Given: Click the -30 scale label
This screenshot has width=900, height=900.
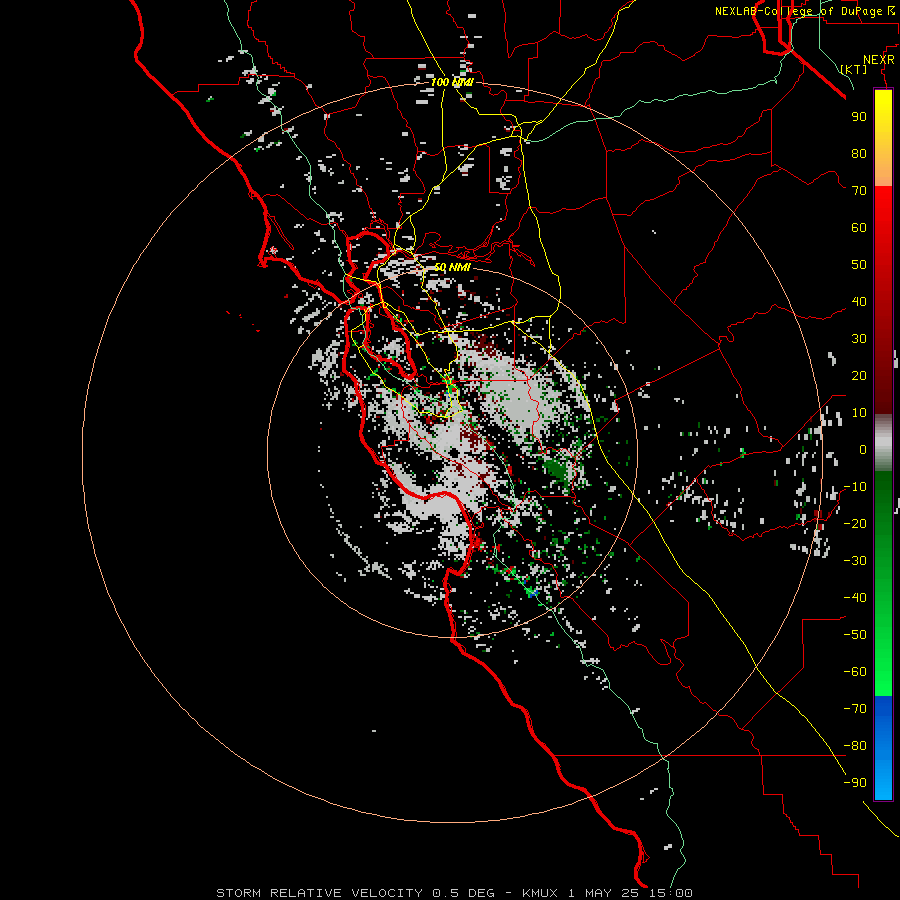Looking at the screenshot, I should click(855, 561).
